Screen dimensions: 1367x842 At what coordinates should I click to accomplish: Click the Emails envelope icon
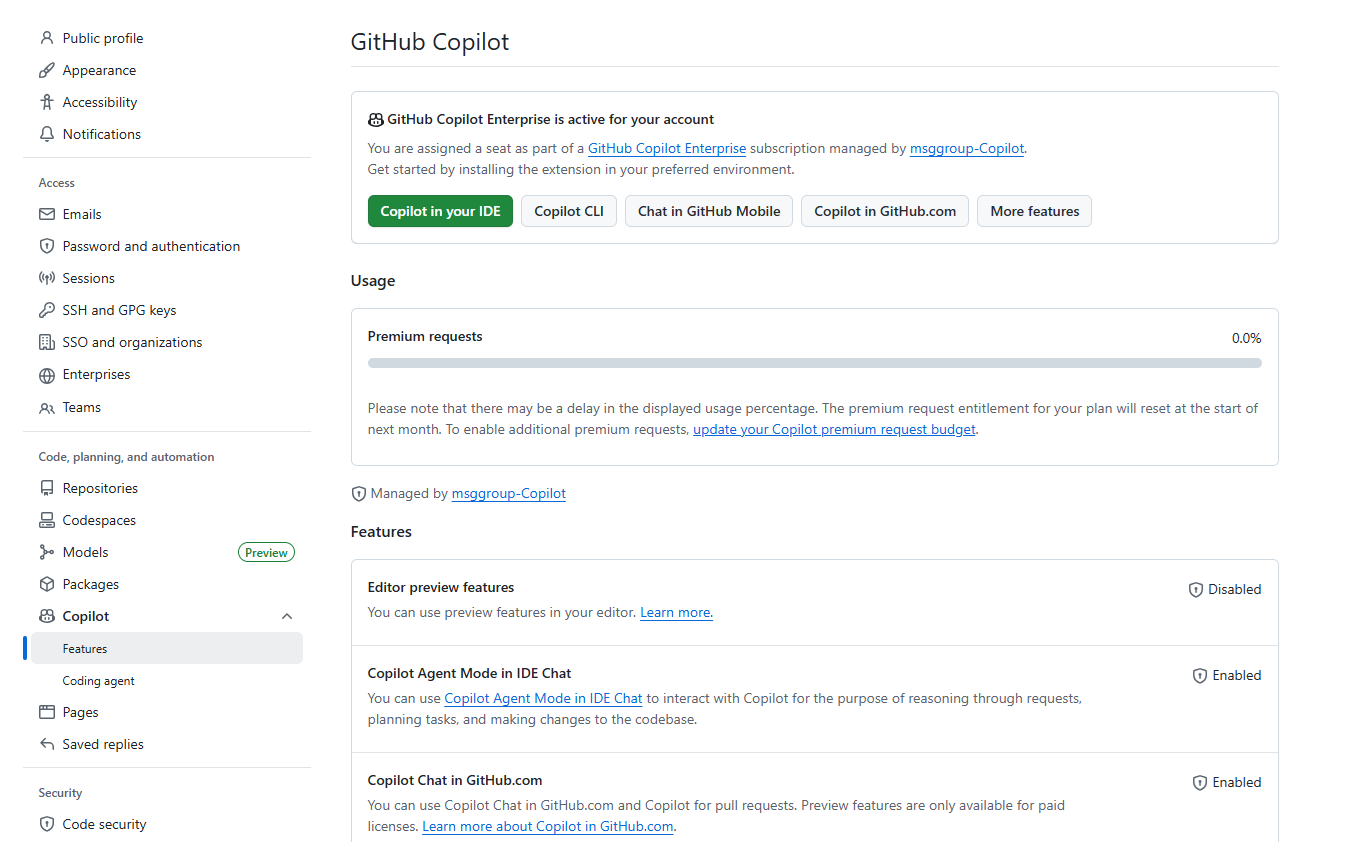pyautogui.click(x=46, y=214)
